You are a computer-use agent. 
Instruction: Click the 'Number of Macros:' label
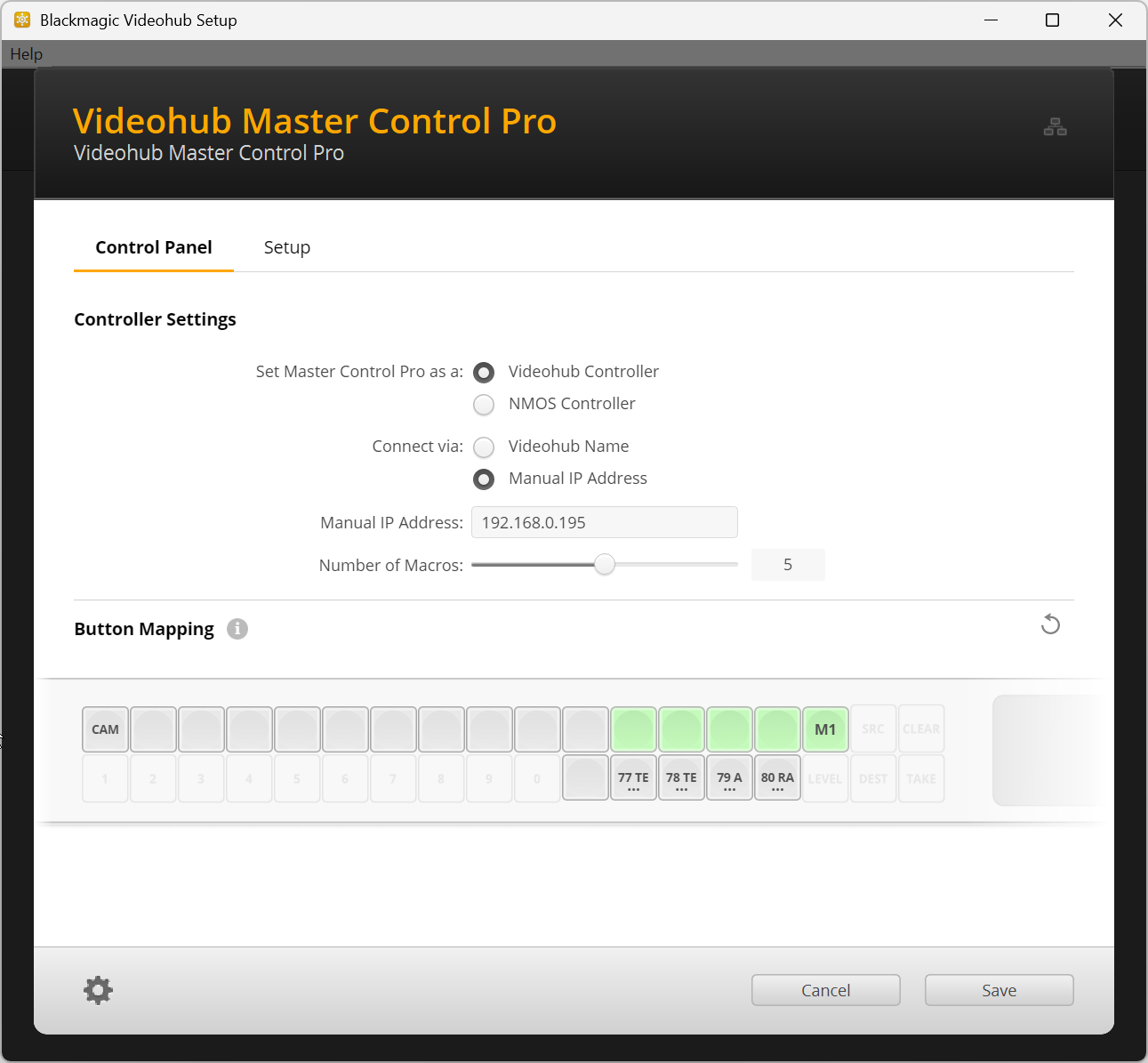(x=391, y=566)
